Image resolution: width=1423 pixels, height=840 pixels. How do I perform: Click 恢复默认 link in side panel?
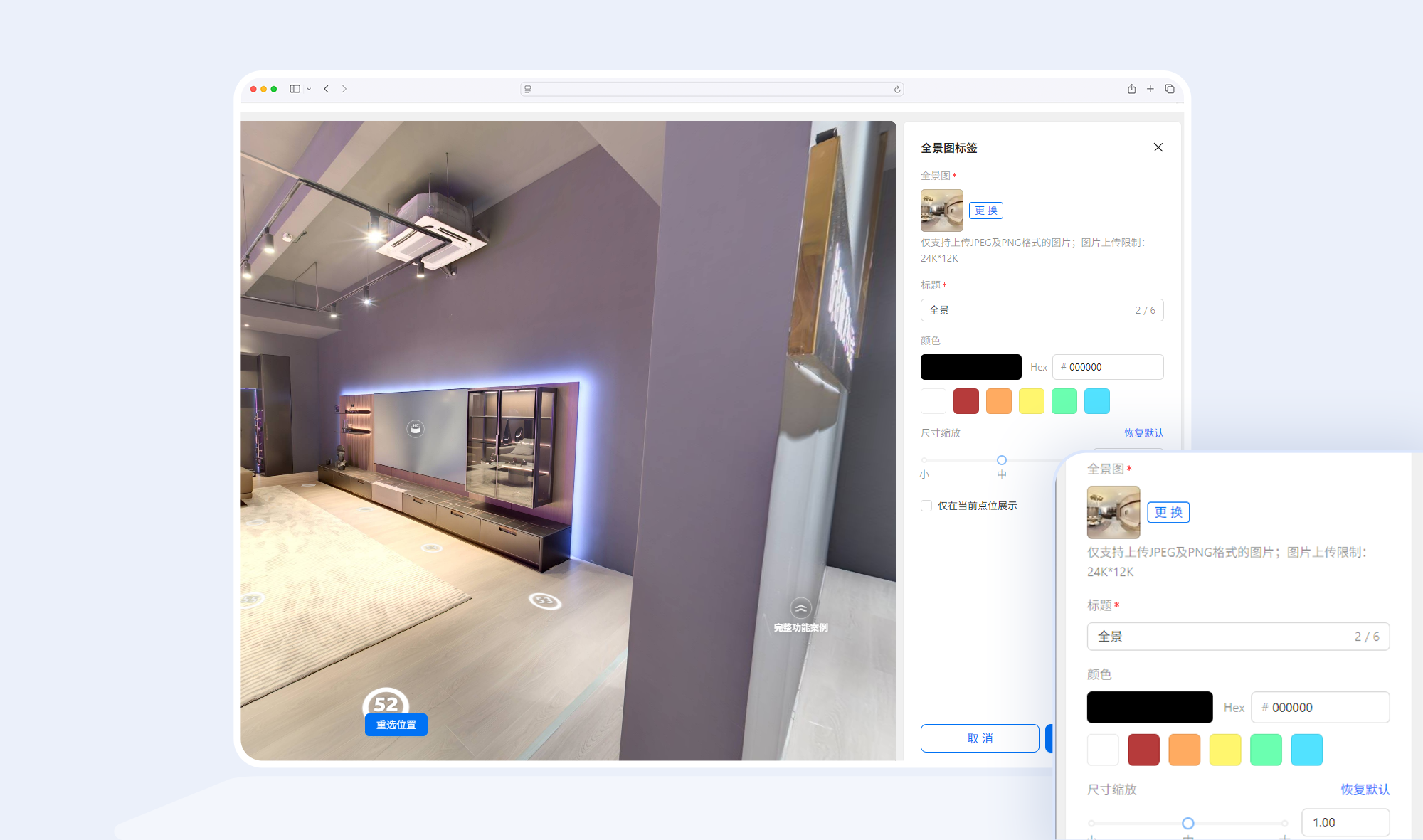(1144, 433)
